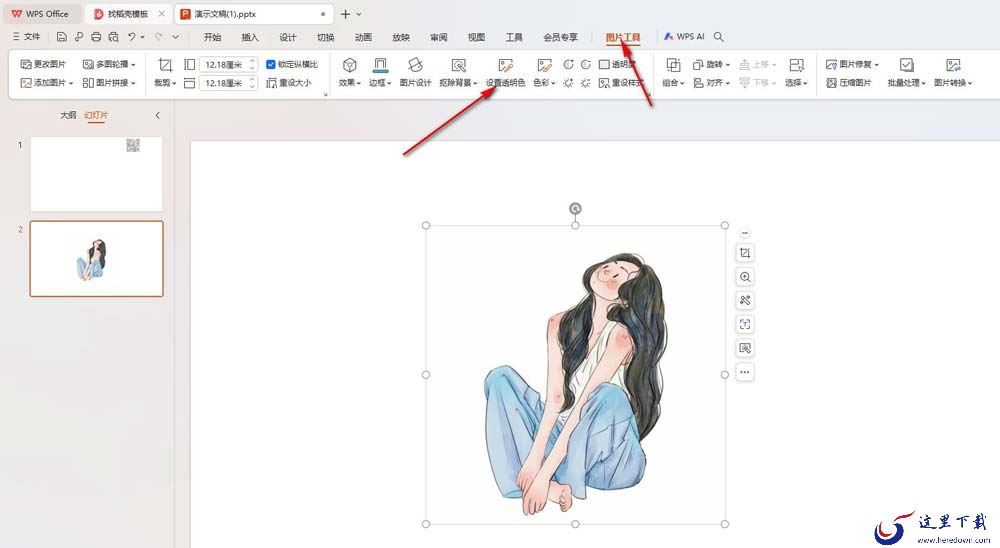
Task: Switch to the 开始 tab
Action: pos(212,37)
